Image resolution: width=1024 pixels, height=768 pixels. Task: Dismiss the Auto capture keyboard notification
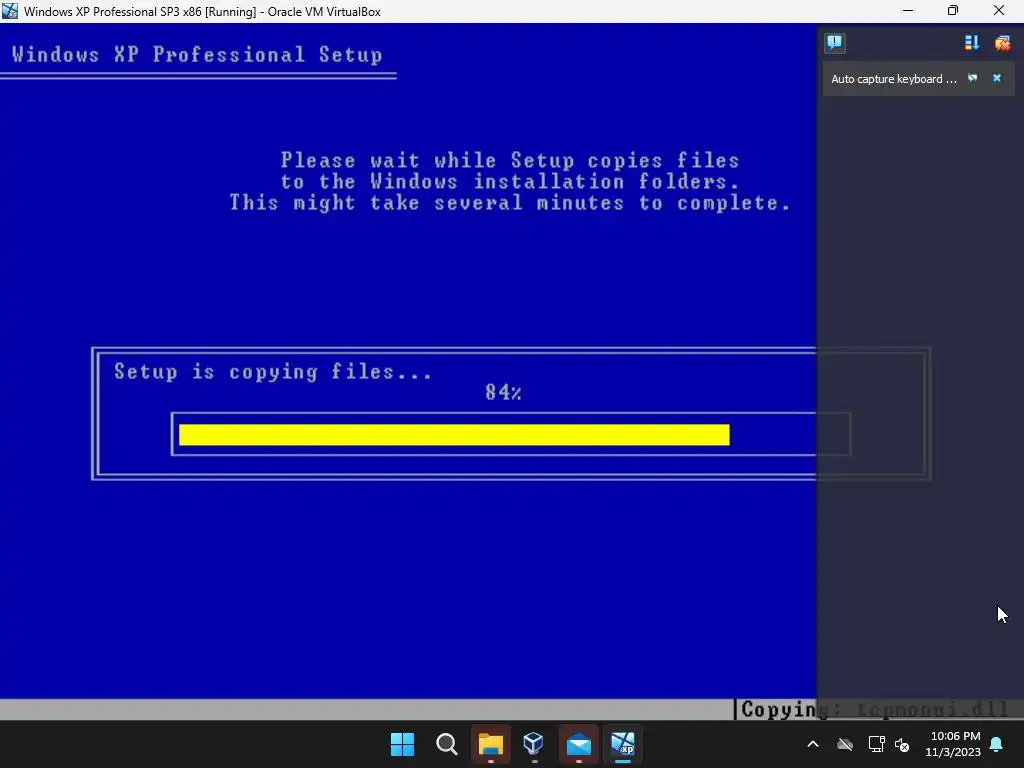coord(997,78)
